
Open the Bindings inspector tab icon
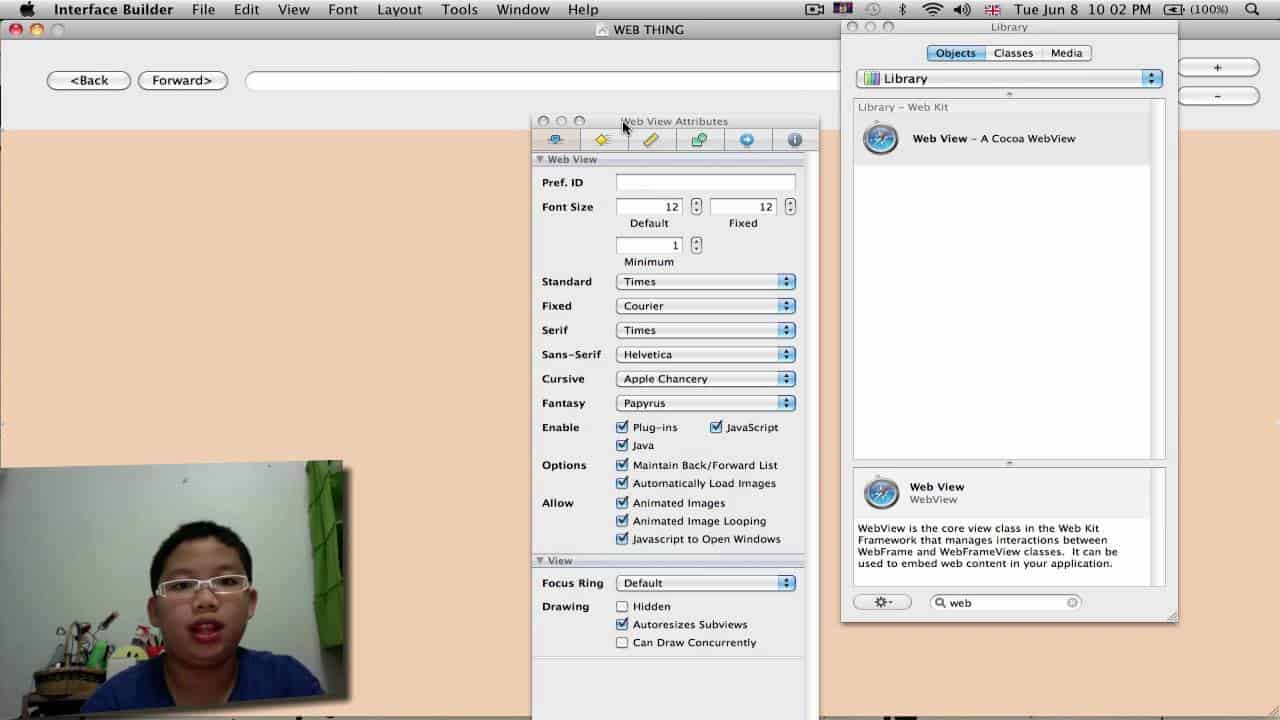coord(699,140)
